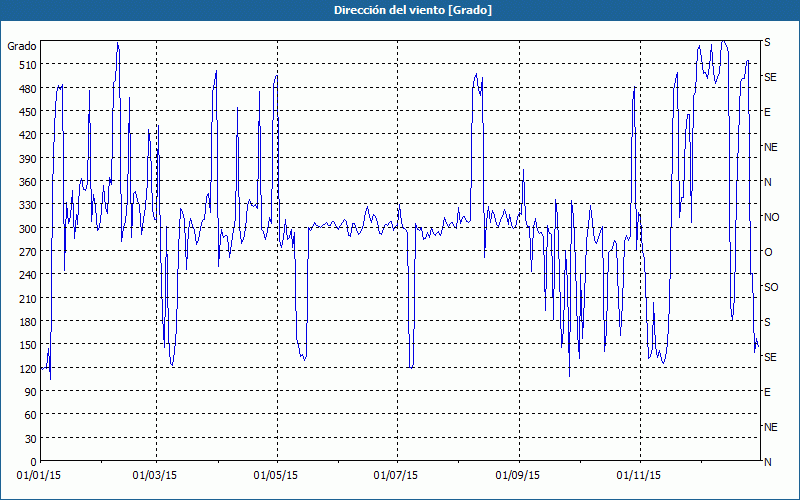Click the N compass label at 360 level
The width and height of the screenshot is (800, 500).
click(x=768, y=182)
